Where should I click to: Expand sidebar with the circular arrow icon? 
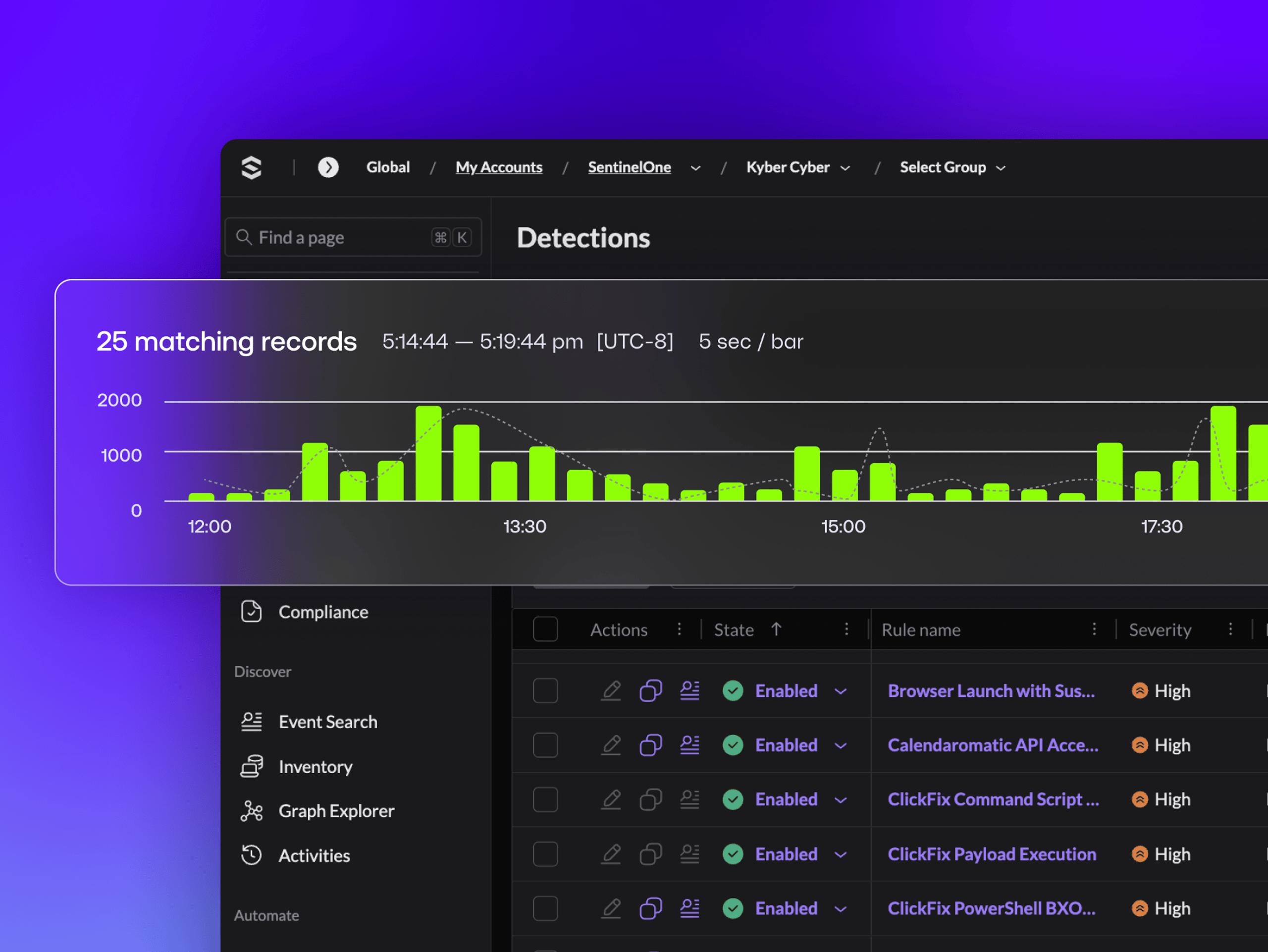click(328, 167)
